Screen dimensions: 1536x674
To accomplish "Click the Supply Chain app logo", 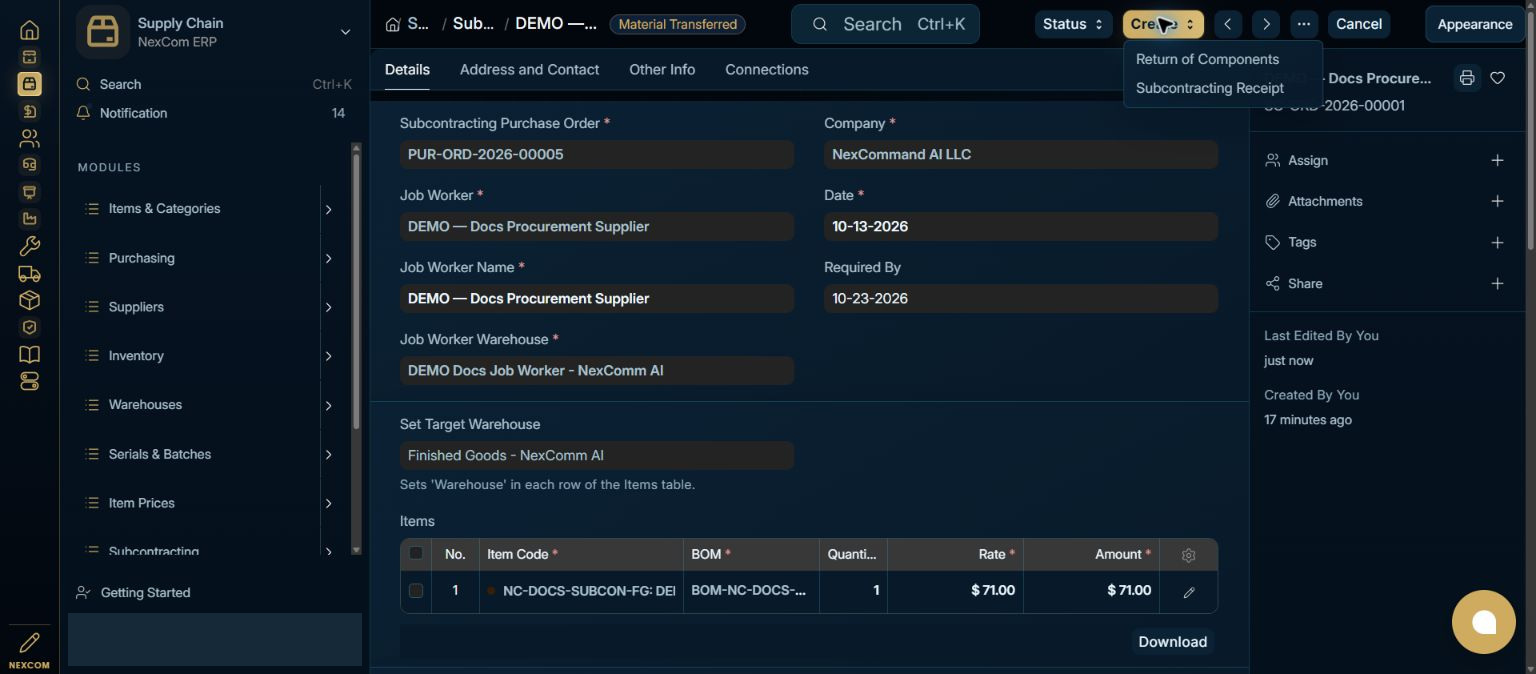I will pos(103,32).
